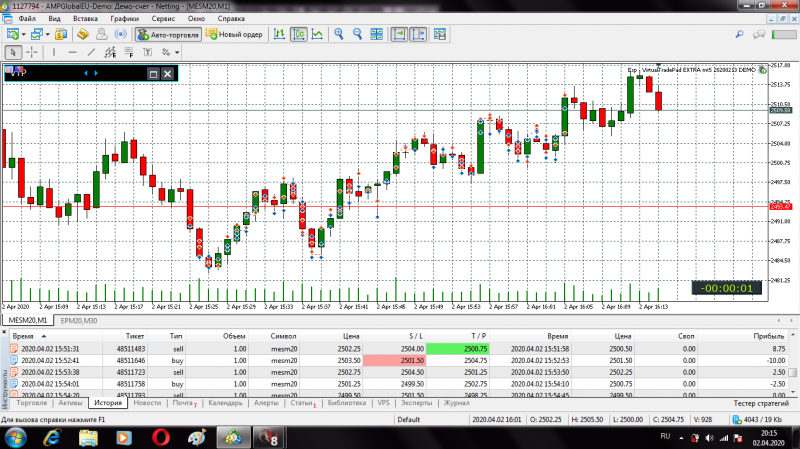Switch chart to line chart mode
Screen dimensions: 800x449
tap(317, 34)
